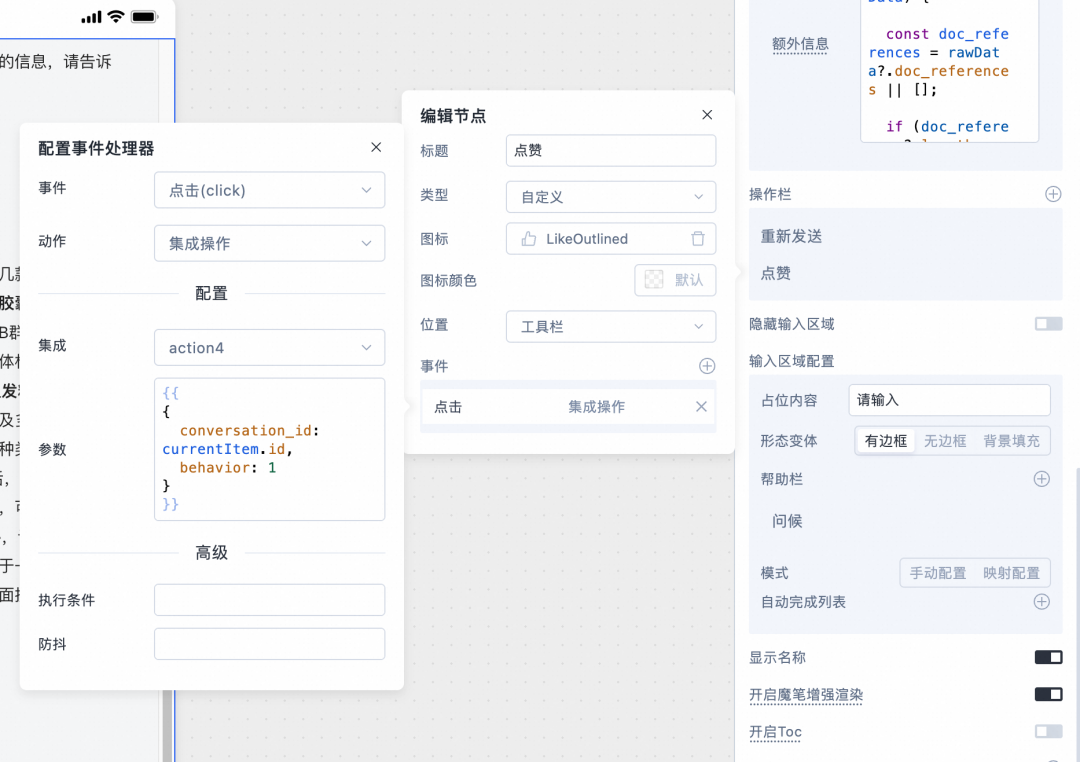Add a 帮助栏 entry with its plus icon
1080x762 pixels.
point(1042,479)
